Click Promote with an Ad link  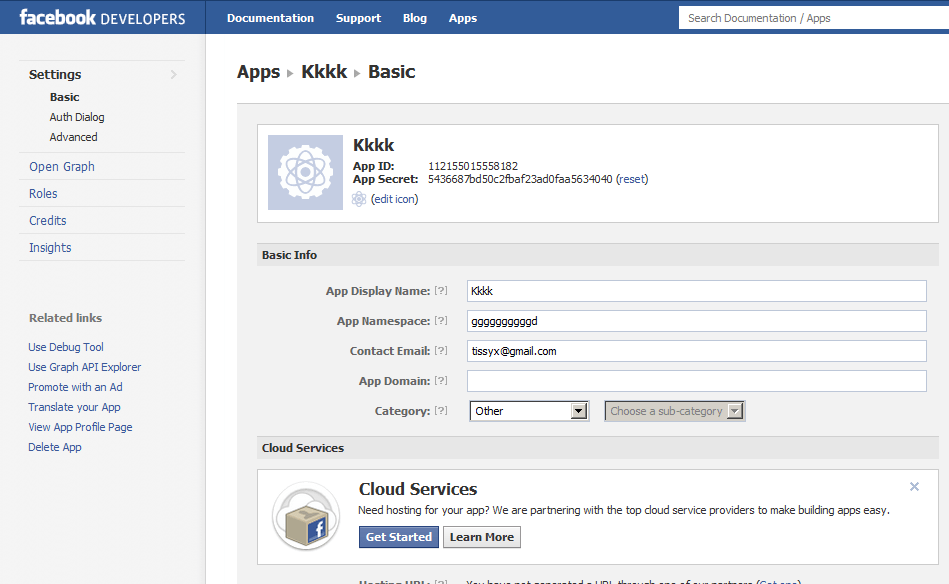(x=75, y=387)
